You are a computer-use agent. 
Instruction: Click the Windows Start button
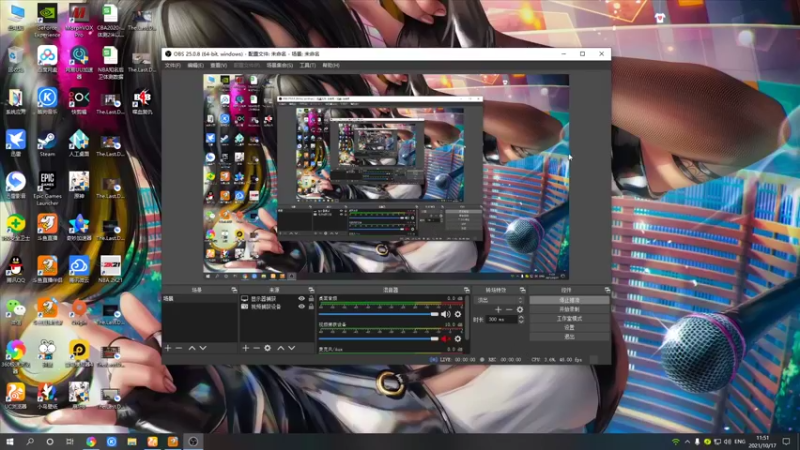[10, 441]
